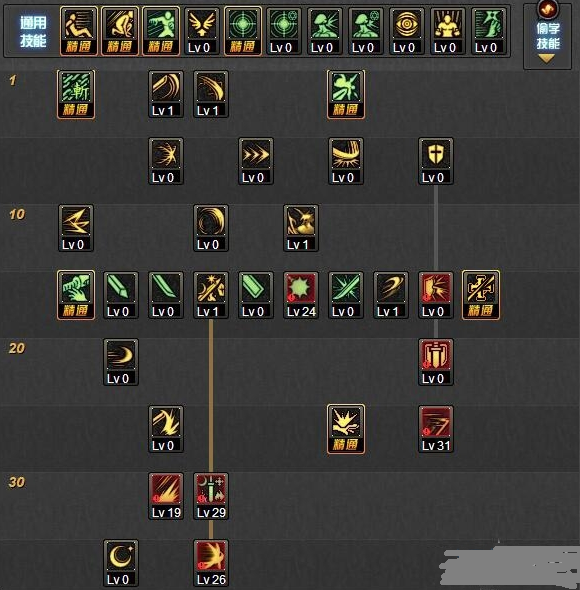Select the shield with cross skill

click(435, 161)
